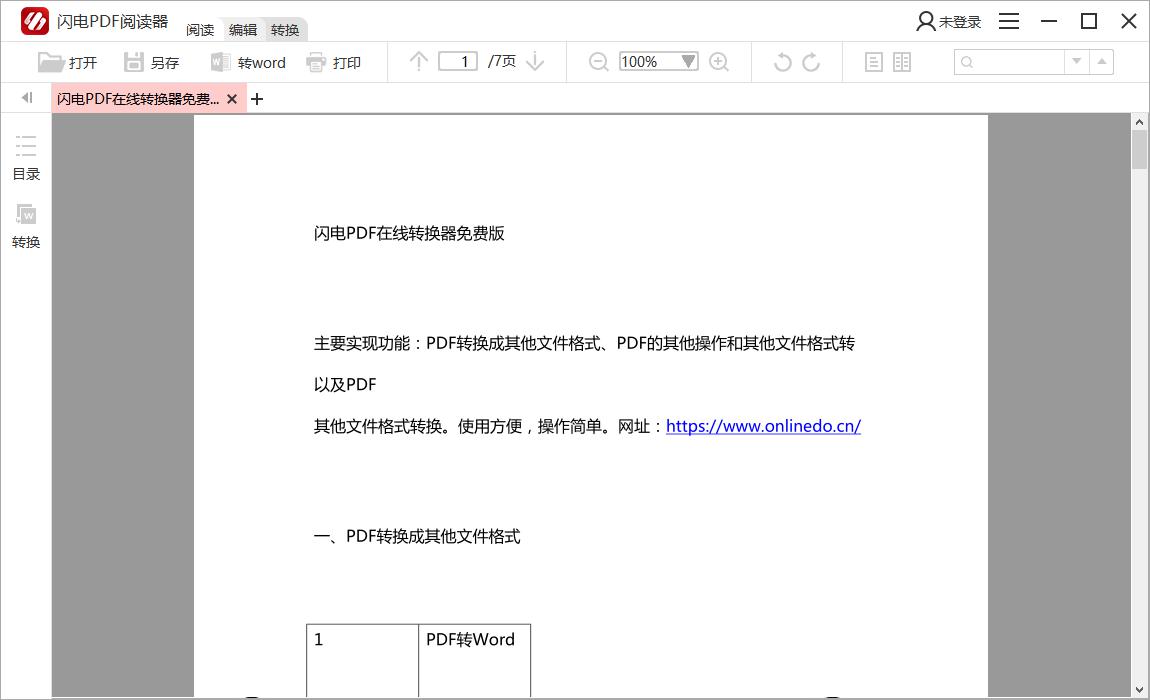Click the 闪电PDF阅读器 app logo
The height and width of the screenshot is (700, 1150).
(x=34, y=21)
